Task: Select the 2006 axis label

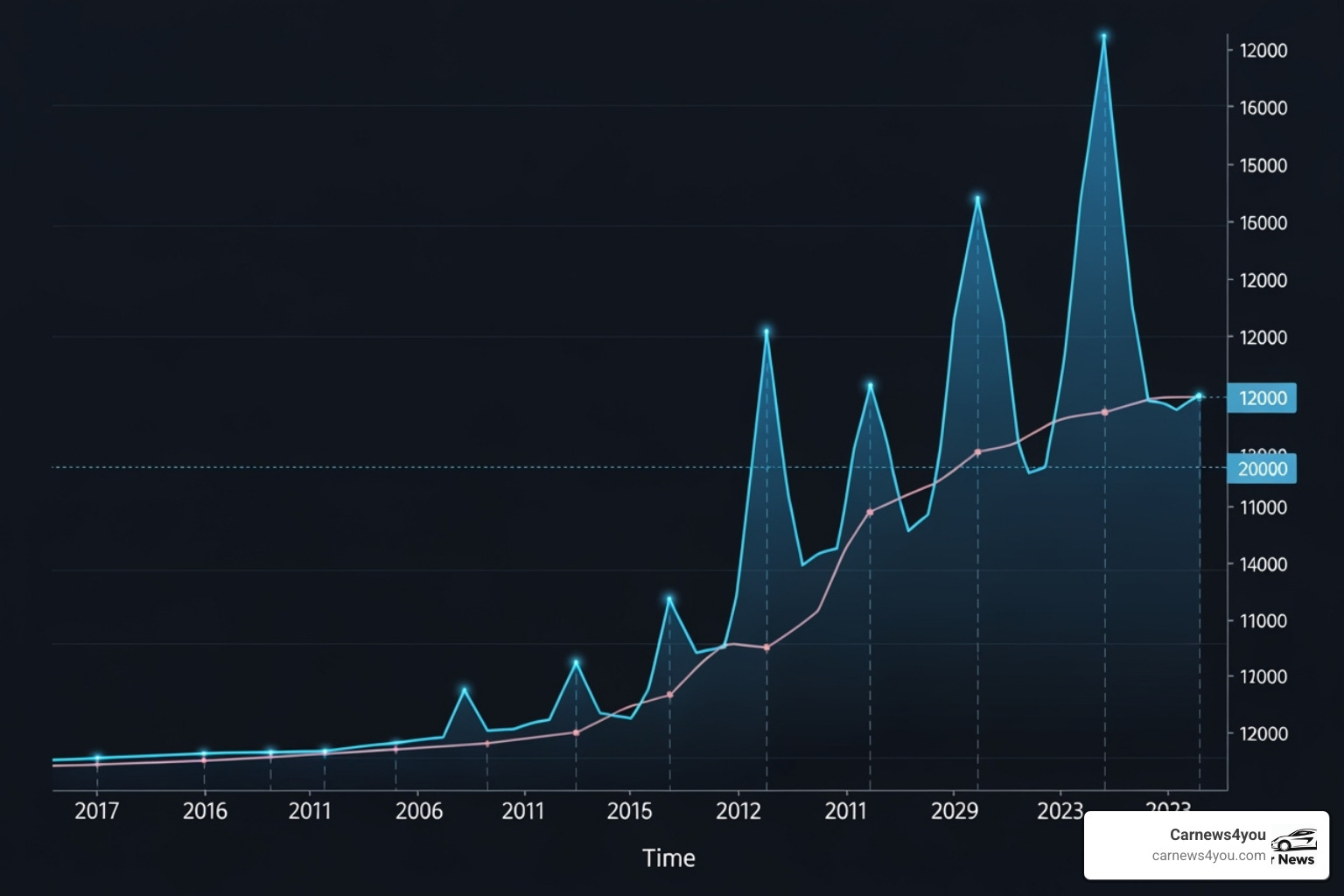Action: point(418,812)
